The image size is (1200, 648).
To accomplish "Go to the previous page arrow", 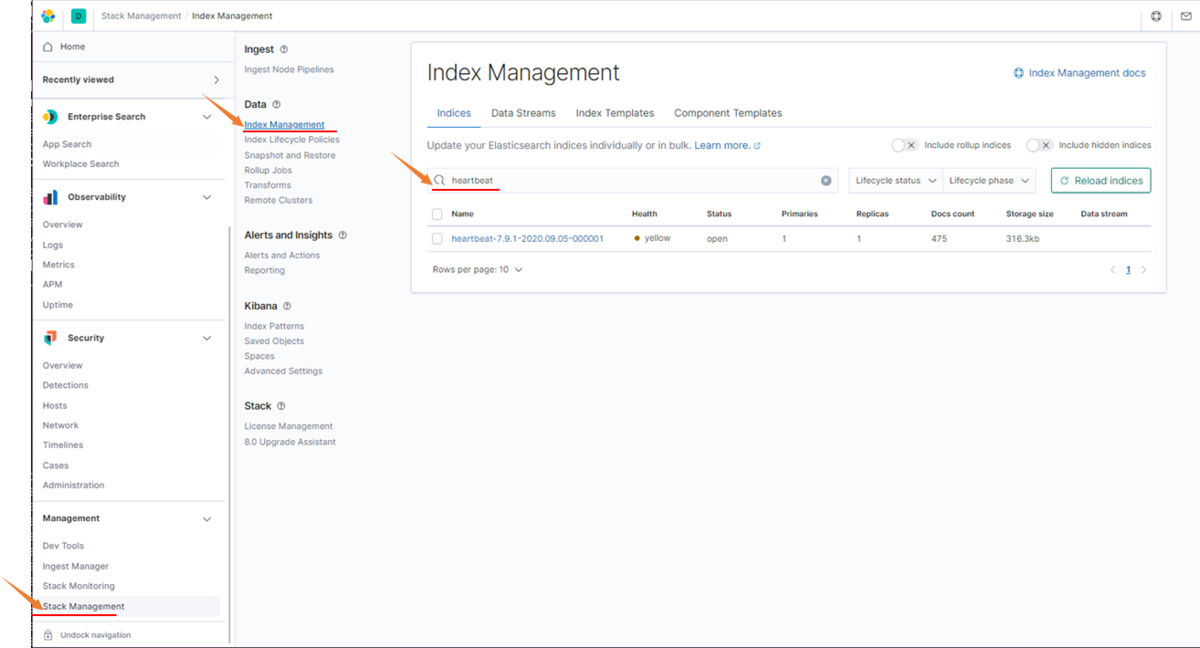I will coord(1112,270).
